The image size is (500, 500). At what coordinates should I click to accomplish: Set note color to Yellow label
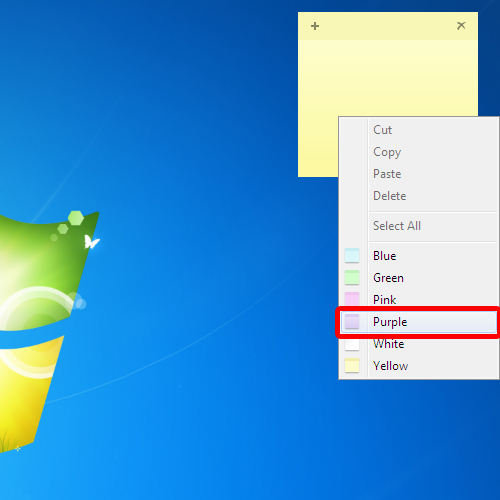click(390, 366)
